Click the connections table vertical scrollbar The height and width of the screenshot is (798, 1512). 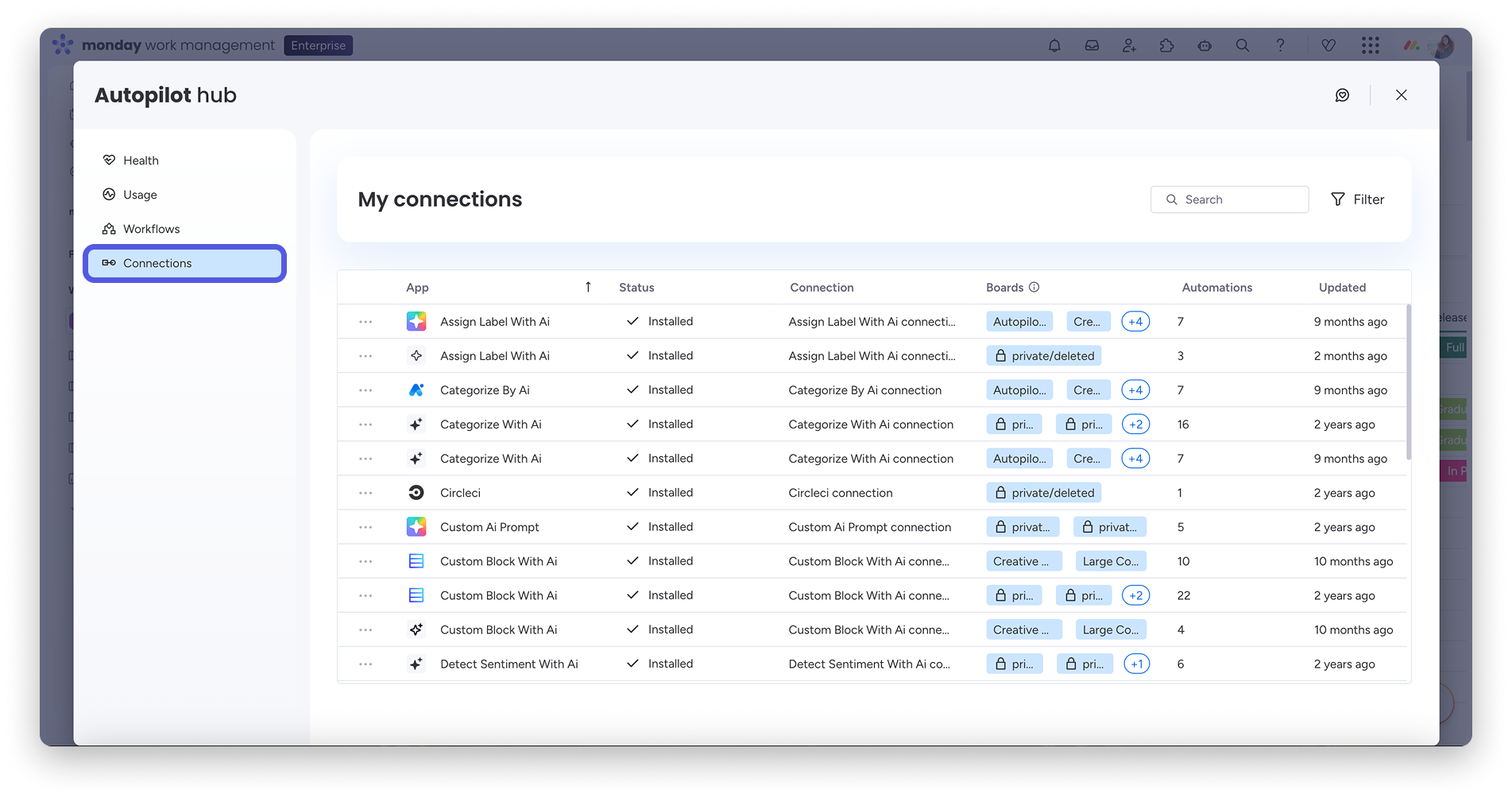[x=1409, y=382]
